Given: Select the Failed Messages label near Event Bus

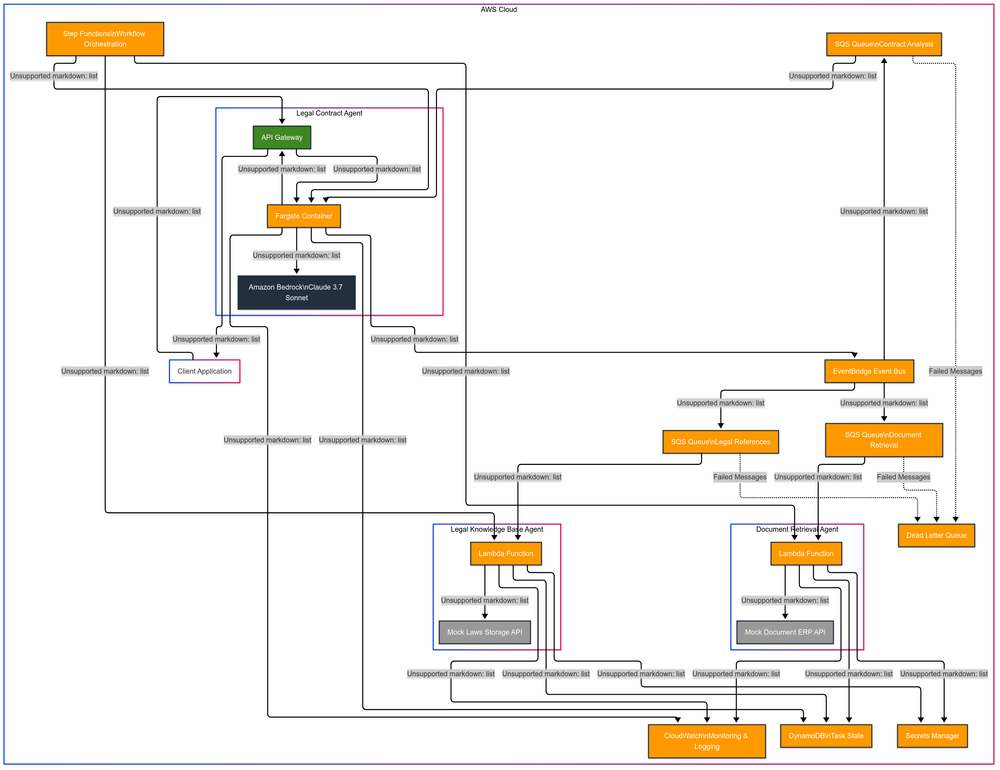Looking at the screenshot, I should [x=955, y=370].
